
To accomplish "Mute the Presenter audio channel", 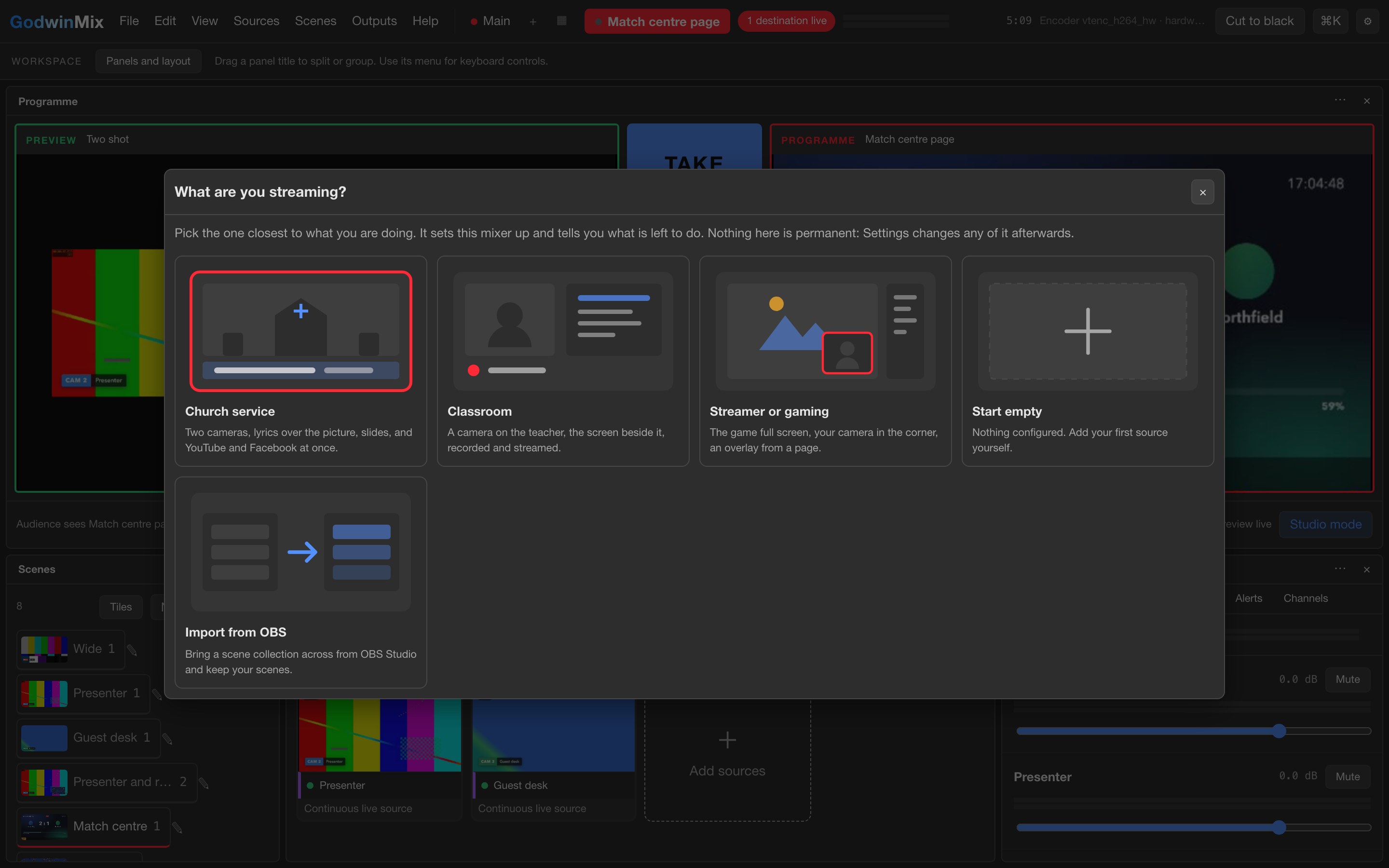I will (x=1347, y=776).
